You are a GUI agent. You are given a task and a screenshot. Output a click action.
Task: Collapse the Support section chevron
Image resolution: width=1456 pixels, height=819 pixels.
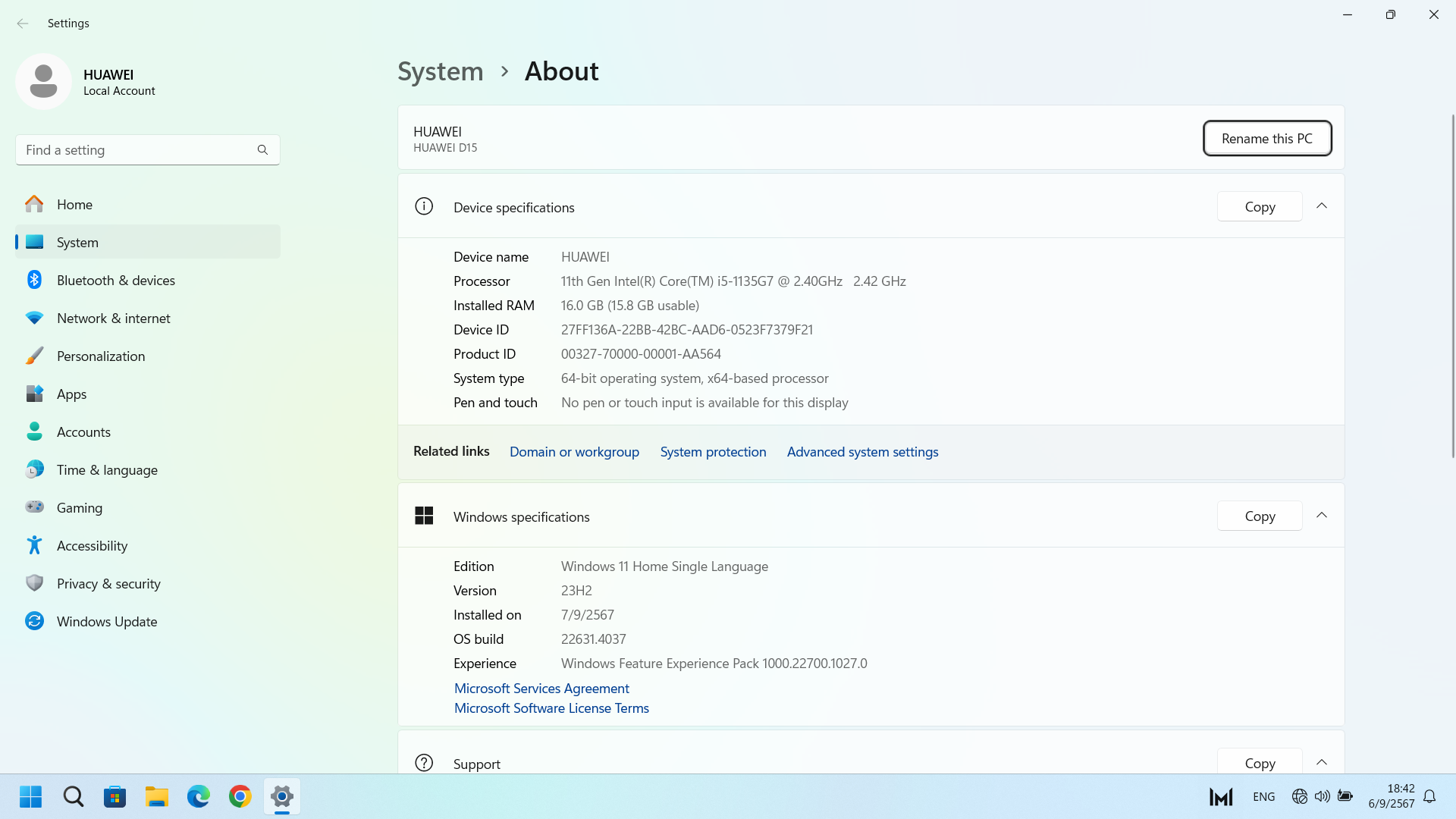1322,763
